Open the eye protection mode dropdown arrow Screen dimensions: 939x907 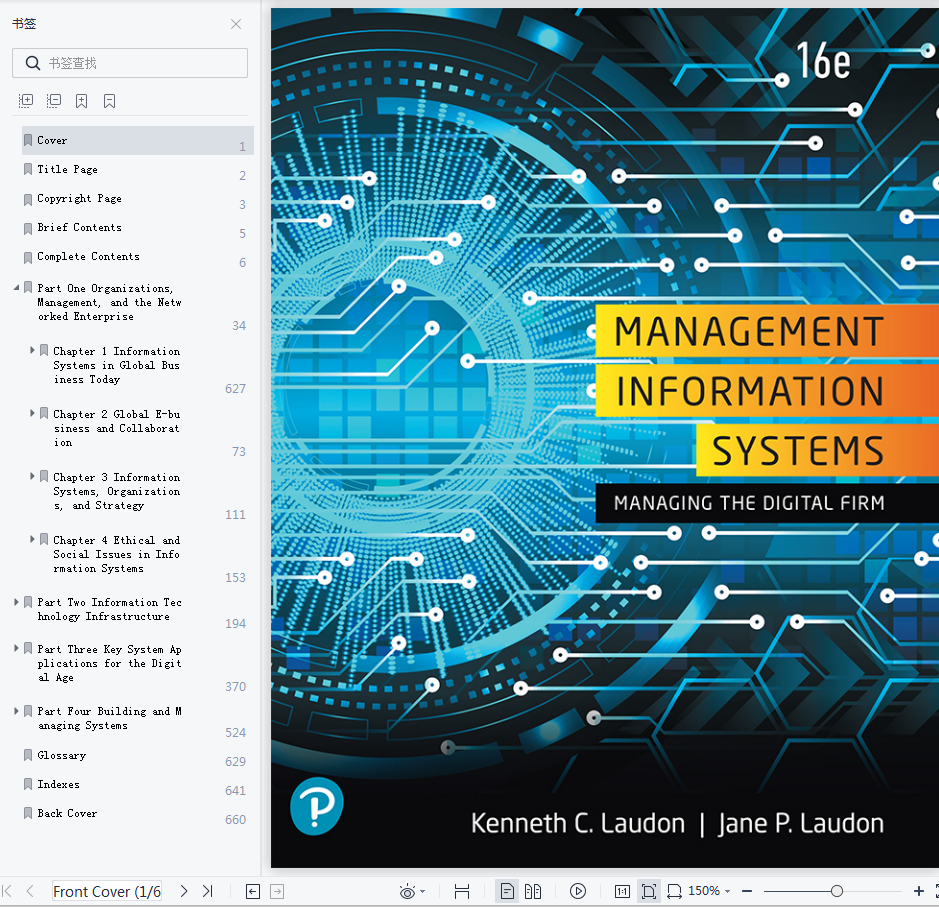click(x=423, y=892)
